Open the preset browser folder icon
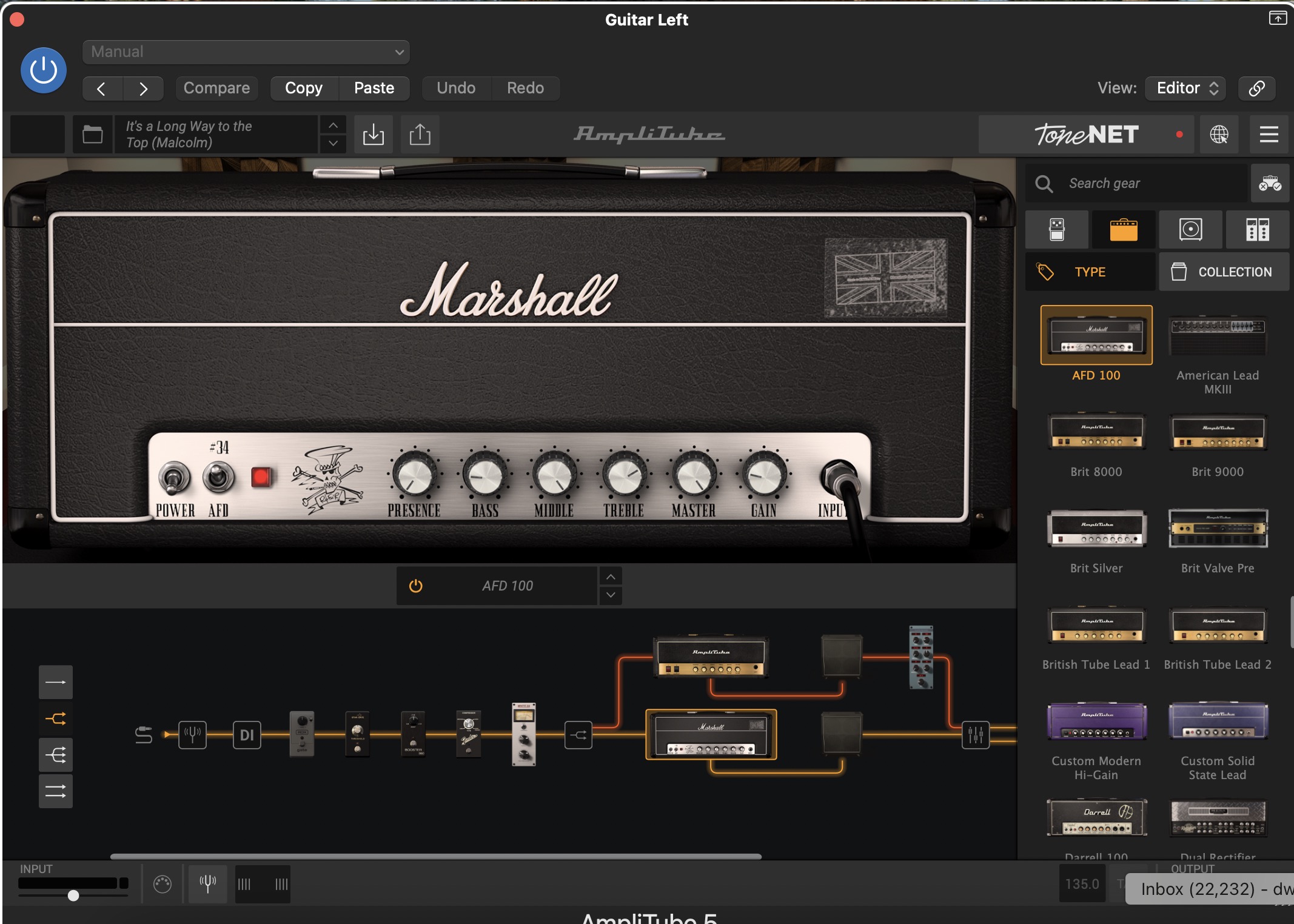Image resolution: width=1294 pixels, height=924 pixels. [93, 134]
